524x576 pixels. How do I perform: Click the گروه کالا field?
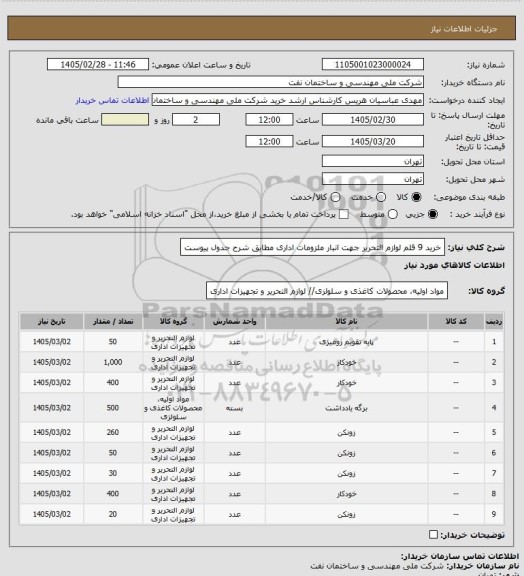(x=327, y=291)
